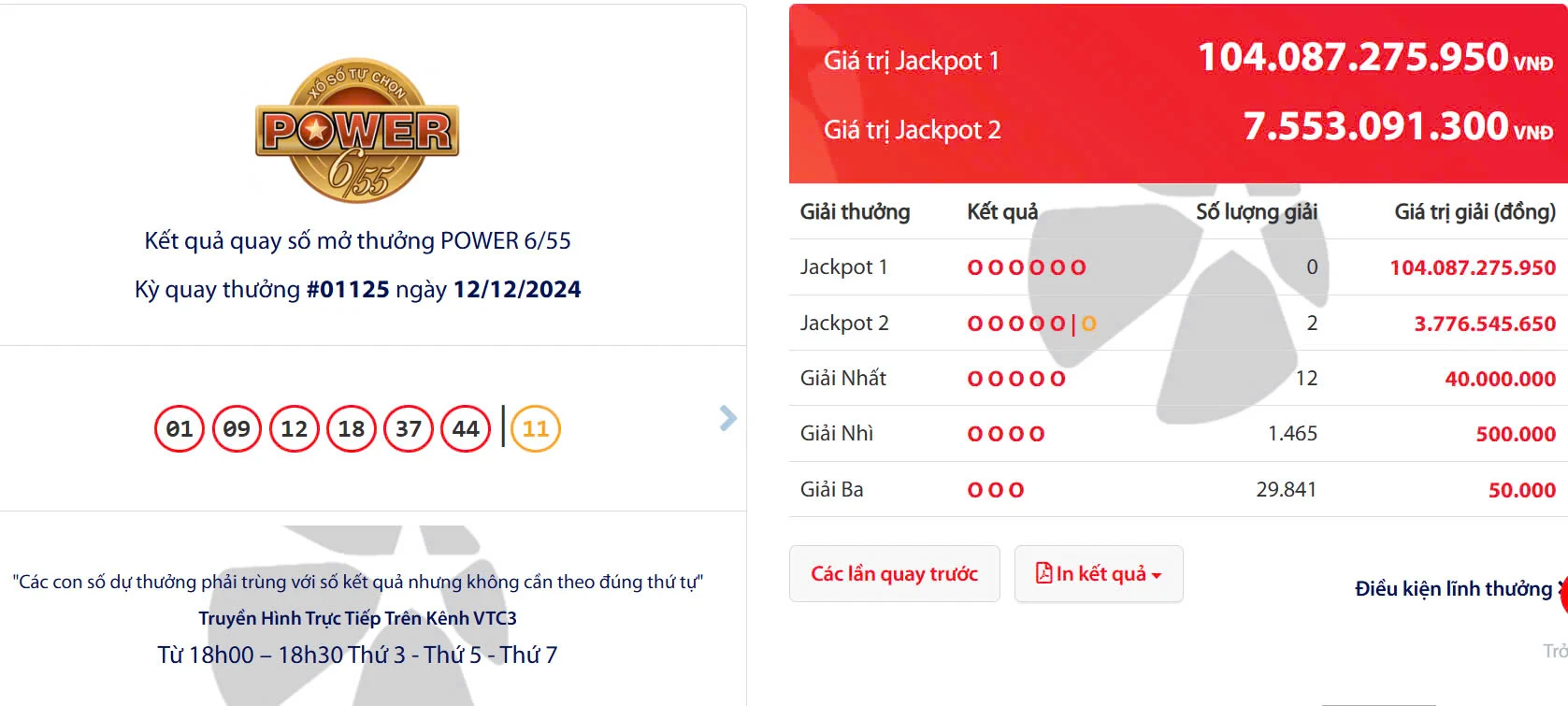Expand next draw with the right chevron
This screenshot has width=1568, height=706.
point(726,420)
